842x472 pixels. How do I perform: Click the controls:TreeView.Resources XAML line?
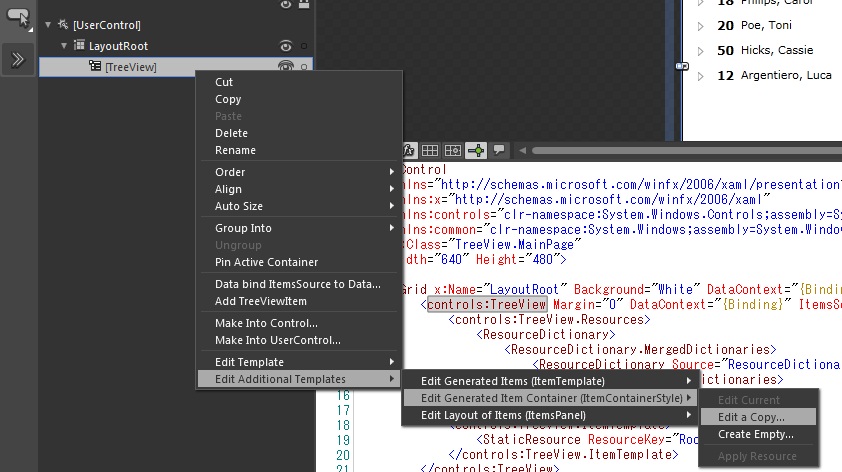coord(549,319)
